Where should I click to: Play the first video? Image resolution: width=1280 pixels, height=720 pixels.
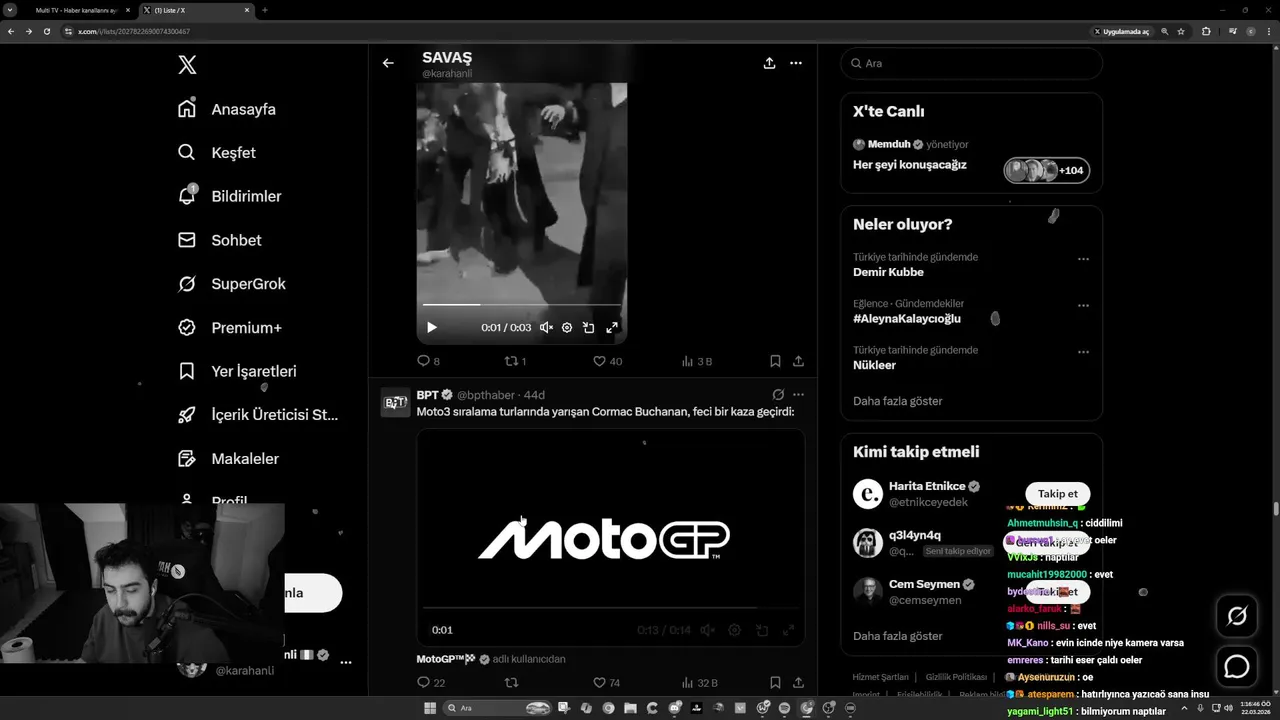tap(432, 327)
